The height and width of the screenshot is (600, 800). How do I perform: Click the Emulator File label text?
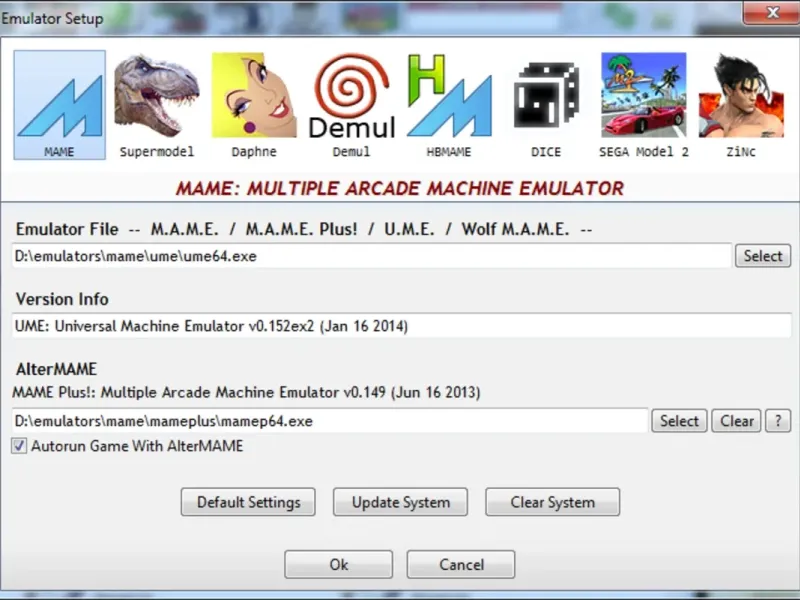click(x=67, y=229)
